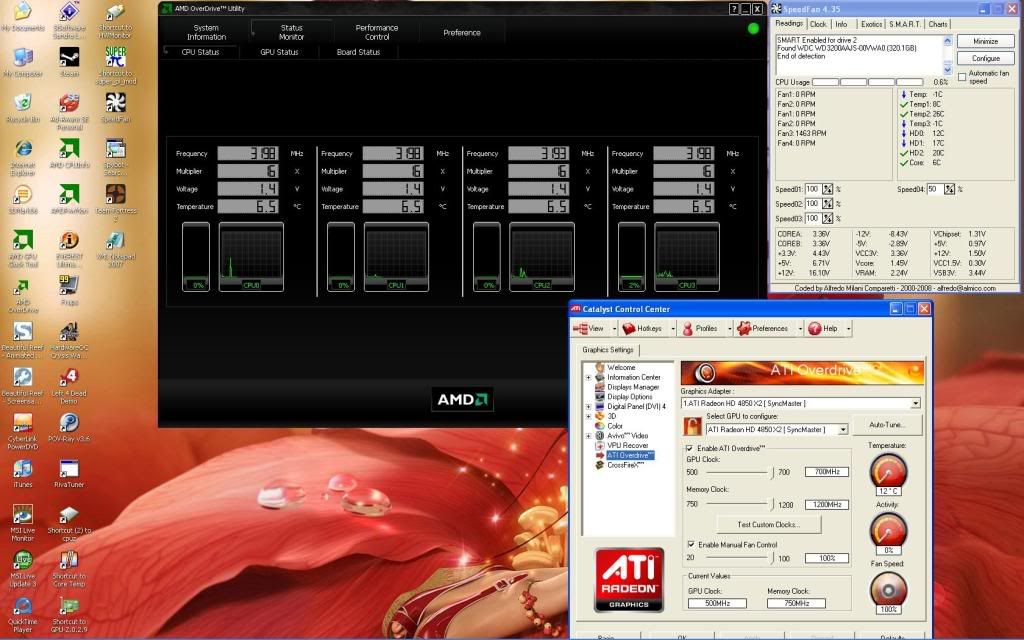Click the Memory Clock slider handle

773,504
